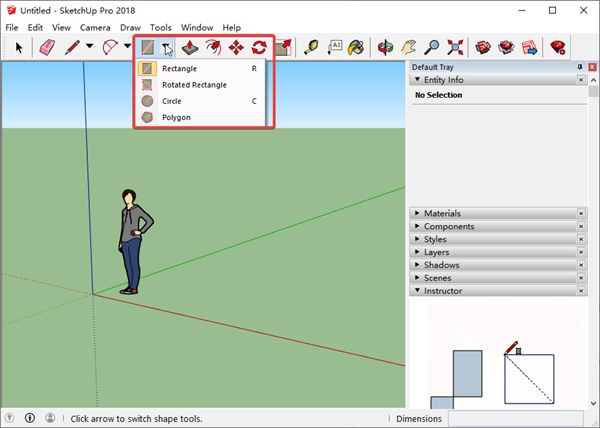Click the Zoom Extents tool
The height and width of the screenshot is (428, 600).
pyautogui.click(x=455, y=47)
